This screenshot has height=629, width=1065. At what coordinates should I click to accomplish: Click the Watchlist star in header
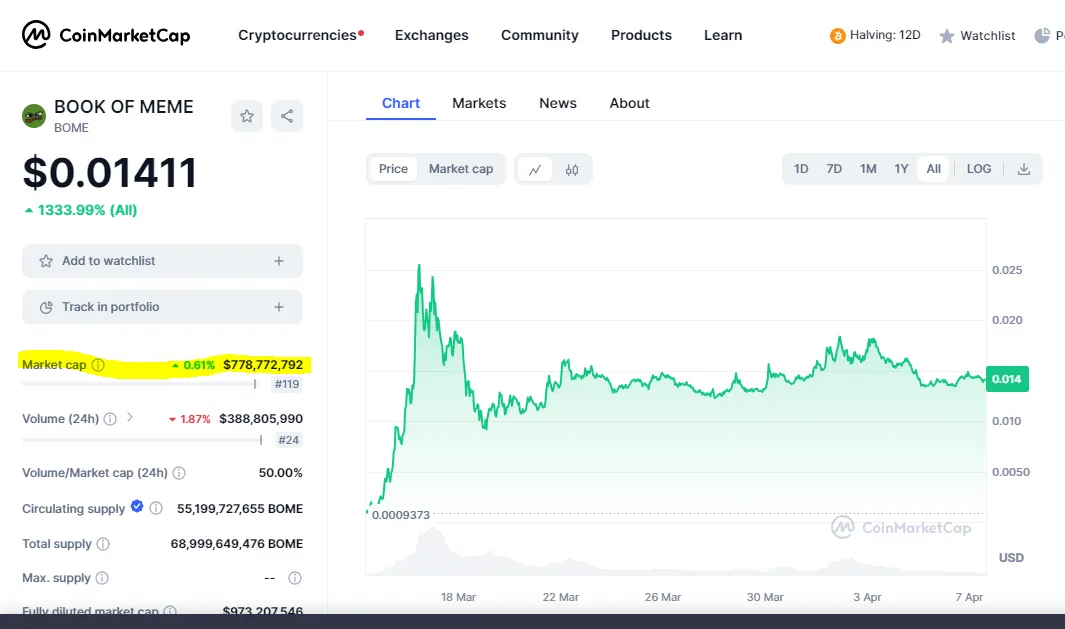point(946,36)
